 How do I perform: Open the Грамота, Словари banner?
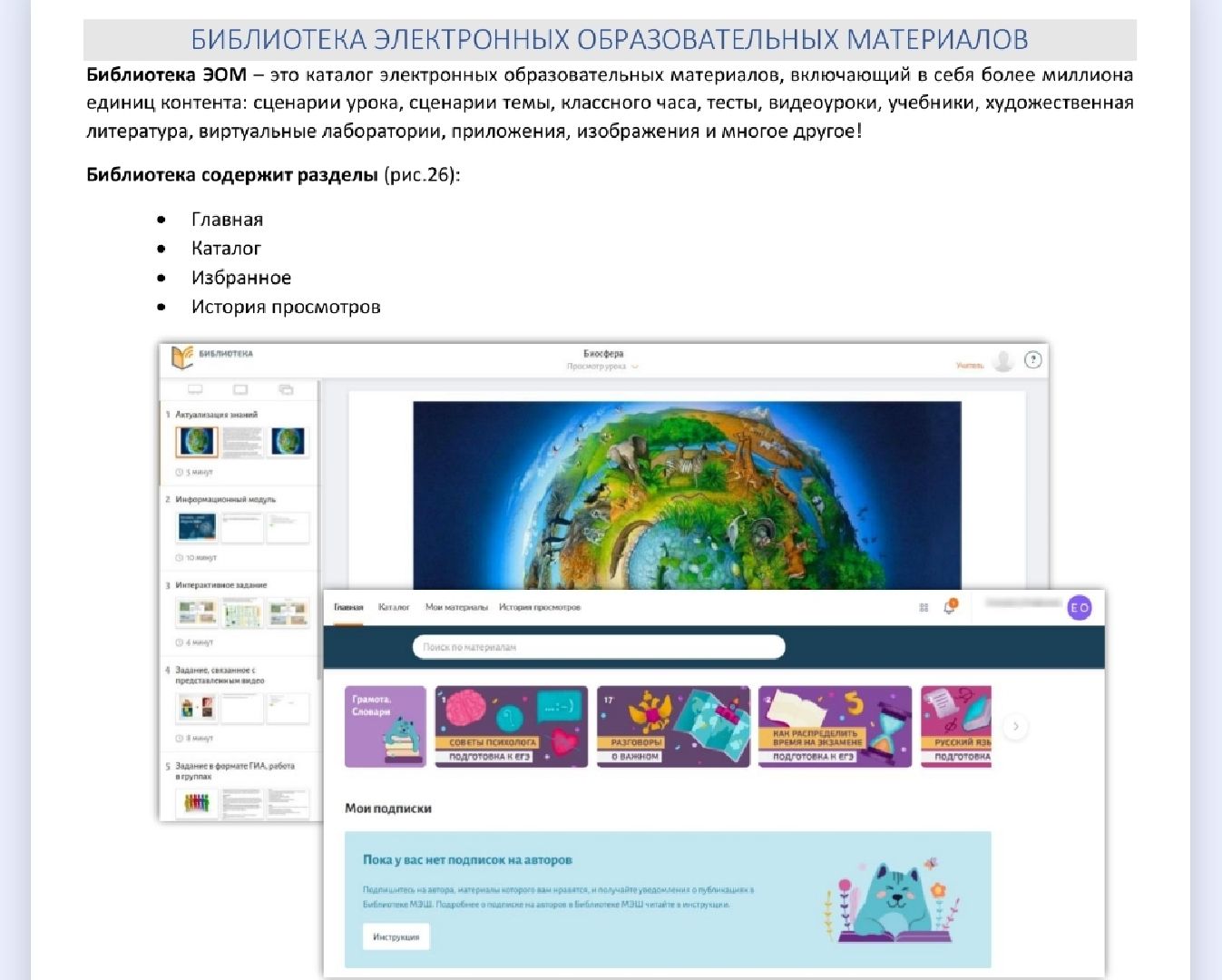[x=386, y=727]
